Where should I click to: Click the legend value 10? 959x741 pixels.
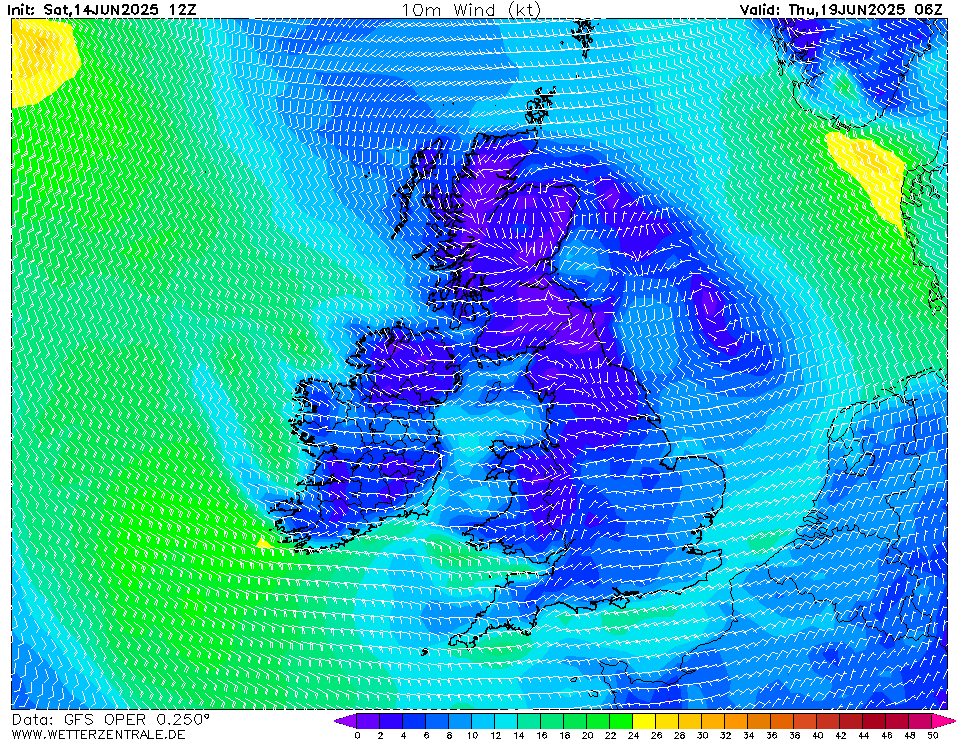coord(472,735)
